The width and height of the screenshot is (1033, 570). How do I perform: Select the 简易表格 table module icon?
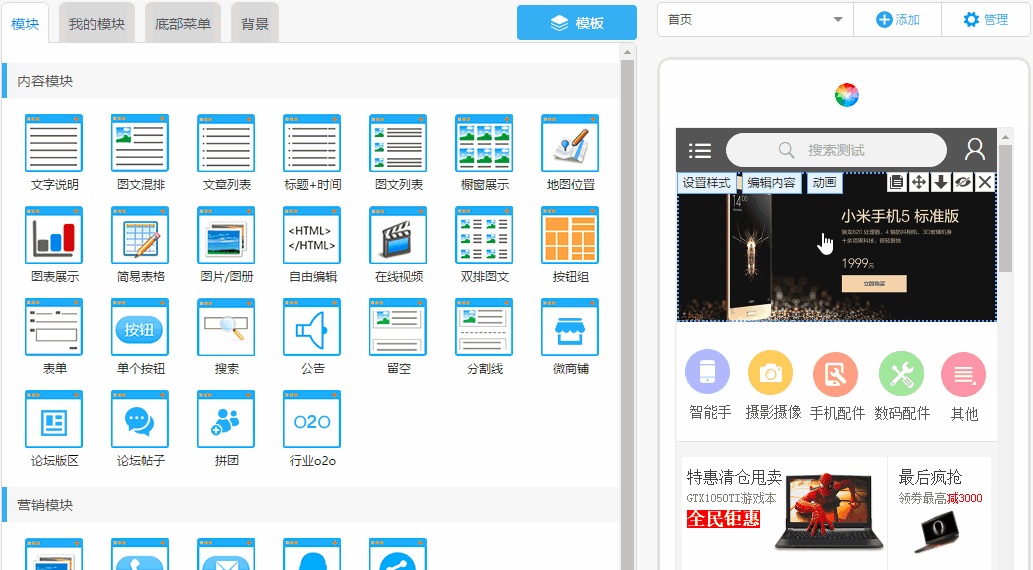coord(140,235)
